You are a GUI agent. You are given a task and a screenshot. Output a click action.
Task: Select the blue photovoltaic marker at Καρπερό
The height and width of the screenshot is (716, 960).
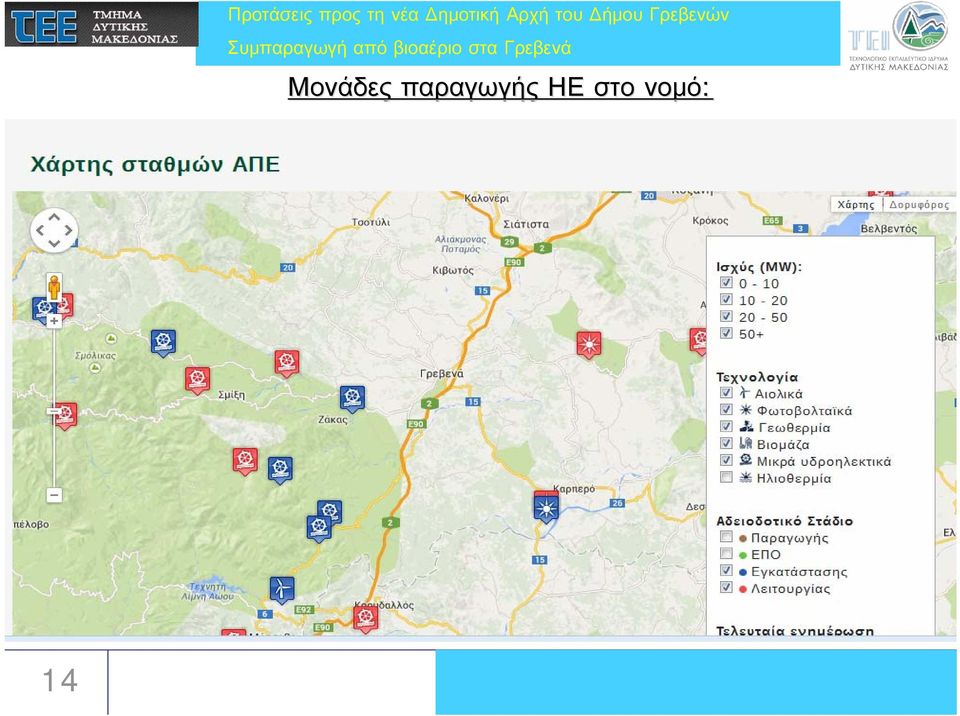[546, 510]
